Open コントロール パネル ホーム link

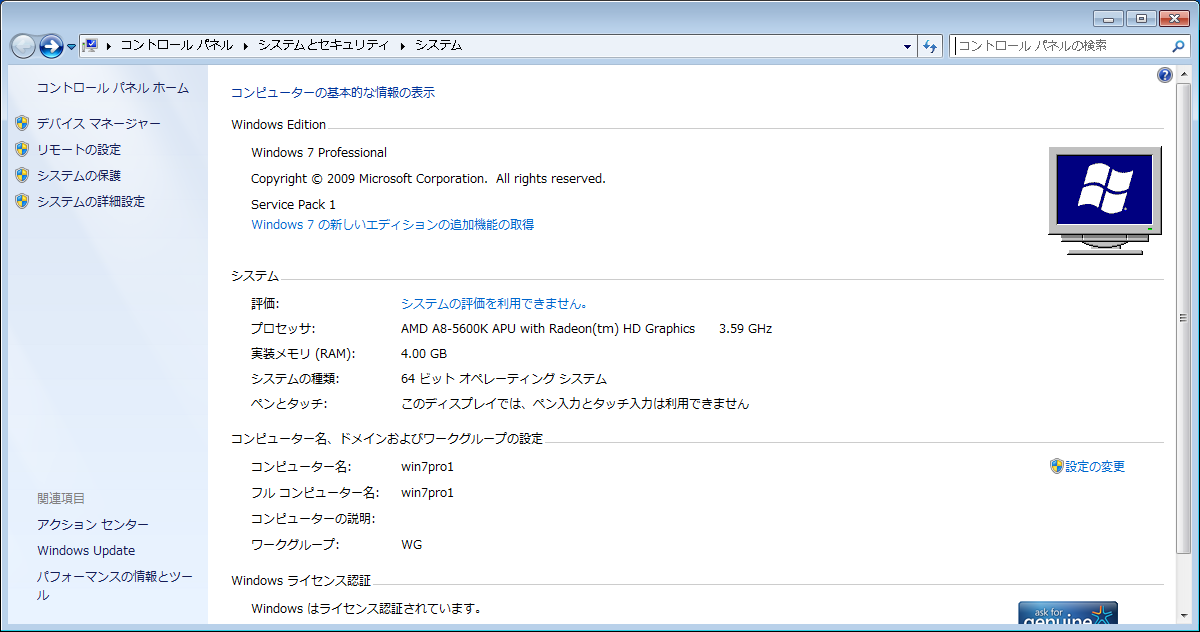113,88
